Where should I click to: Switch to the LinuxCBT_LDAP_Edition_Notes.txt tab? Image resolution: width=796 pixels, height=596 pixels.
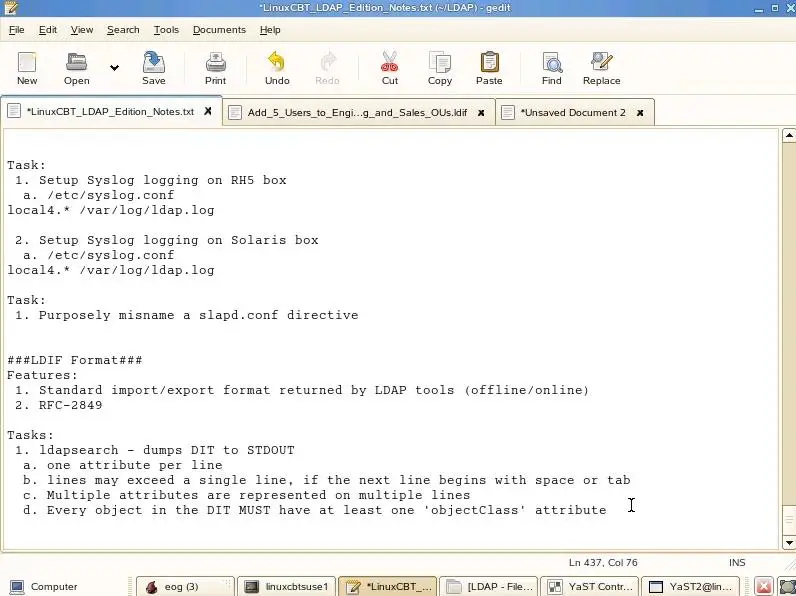point(110,112)
